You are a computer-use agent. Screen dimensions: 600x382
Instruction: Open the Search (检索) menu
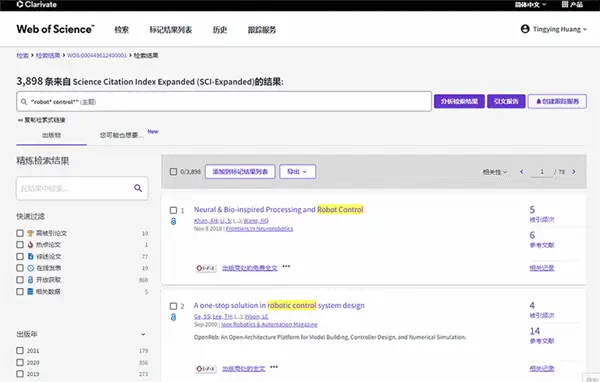[122, 29]
